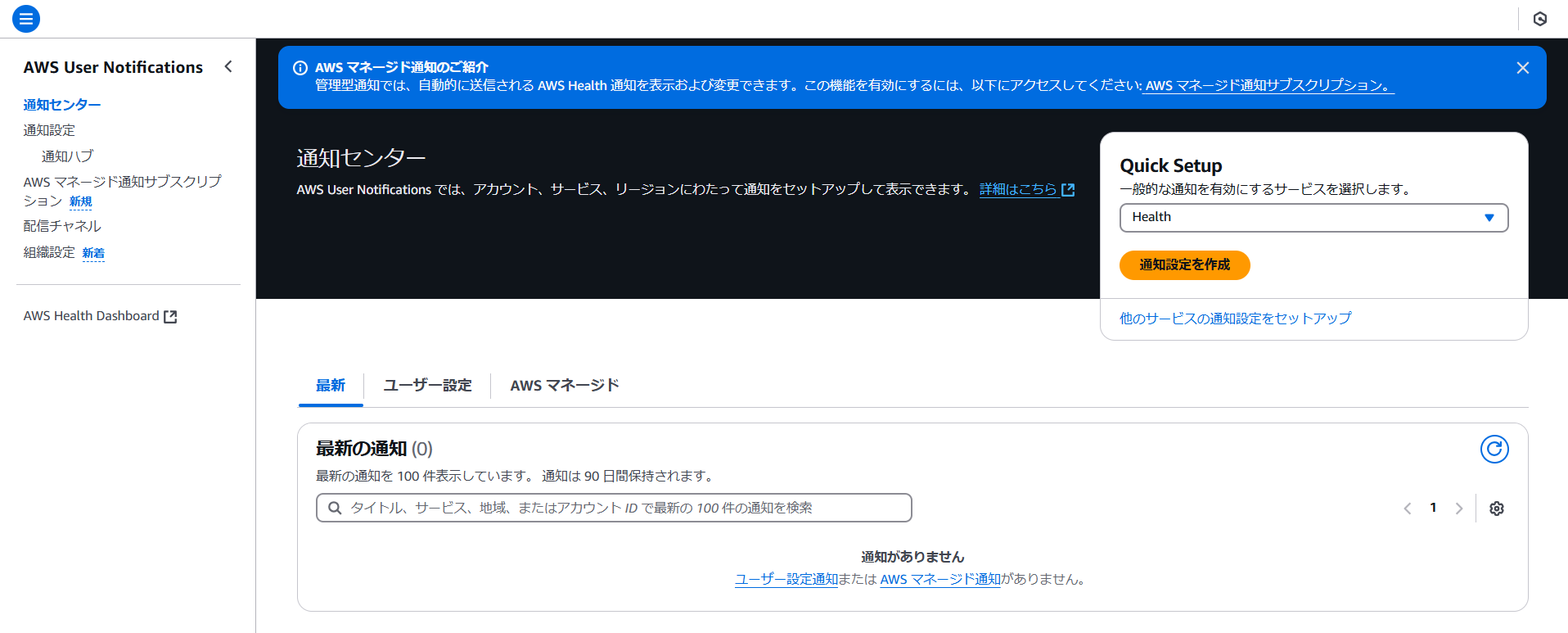
Task: Click the 通知設定を作成 button
Action: [x=1184, y=265]
